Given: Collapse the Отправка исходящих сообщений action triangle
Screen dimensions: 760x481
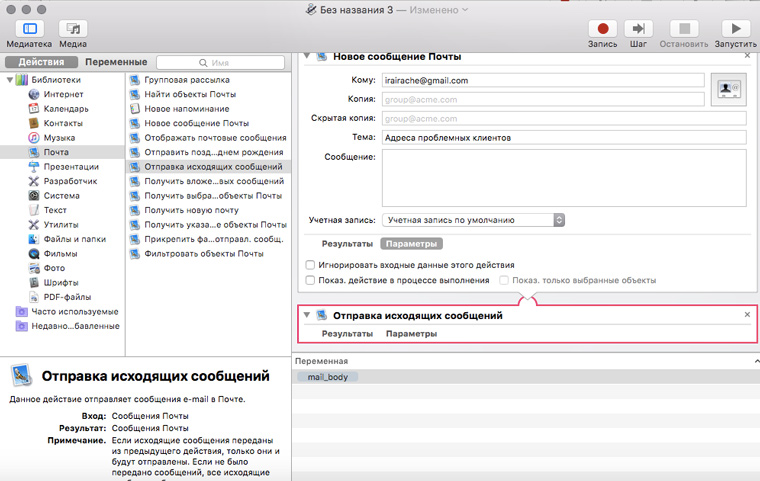Looking at the screenshot, I should pyautogui.click(x=307, y=315).
